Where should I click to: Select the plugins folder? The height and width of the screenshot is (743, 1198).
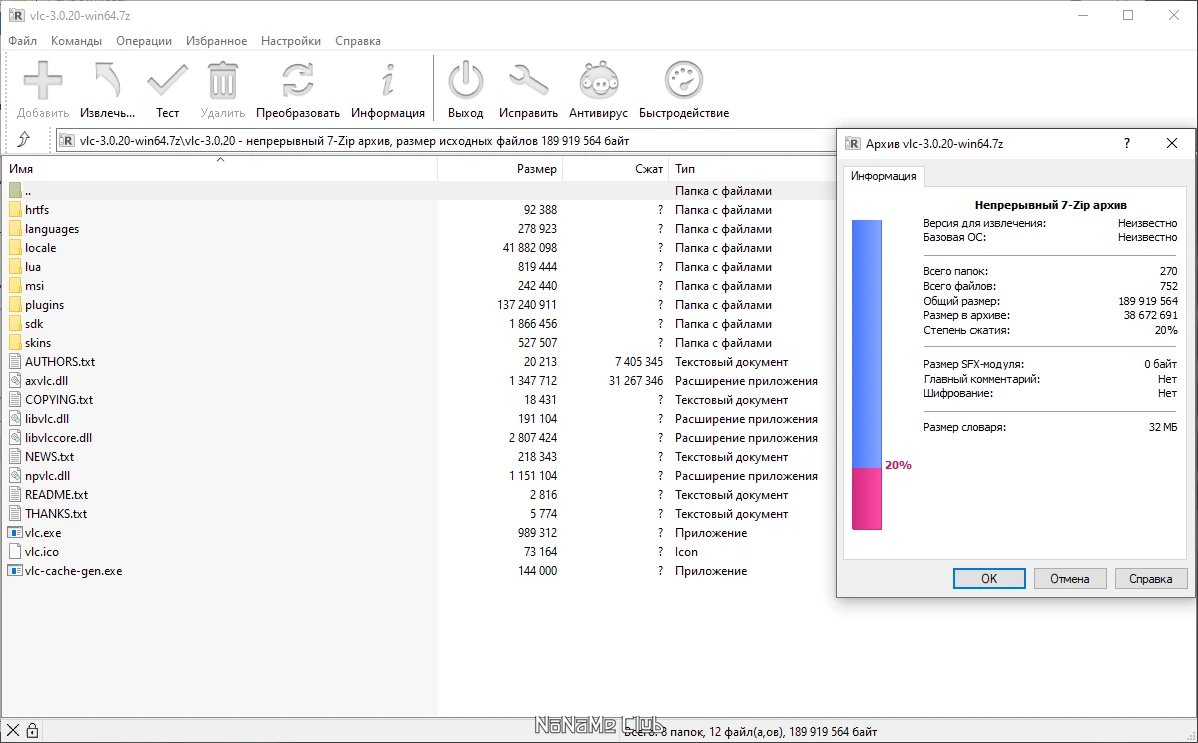coord(44,304)
